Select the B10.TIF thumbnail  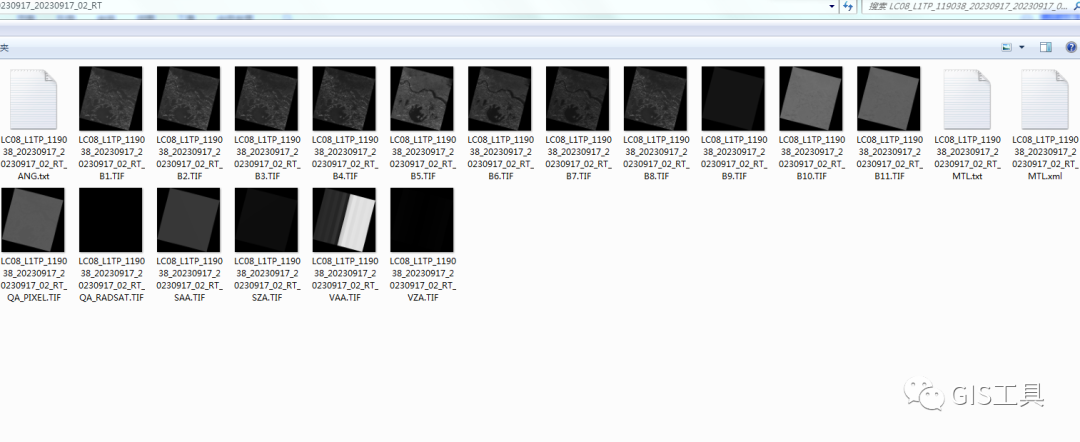coord(811,98)
